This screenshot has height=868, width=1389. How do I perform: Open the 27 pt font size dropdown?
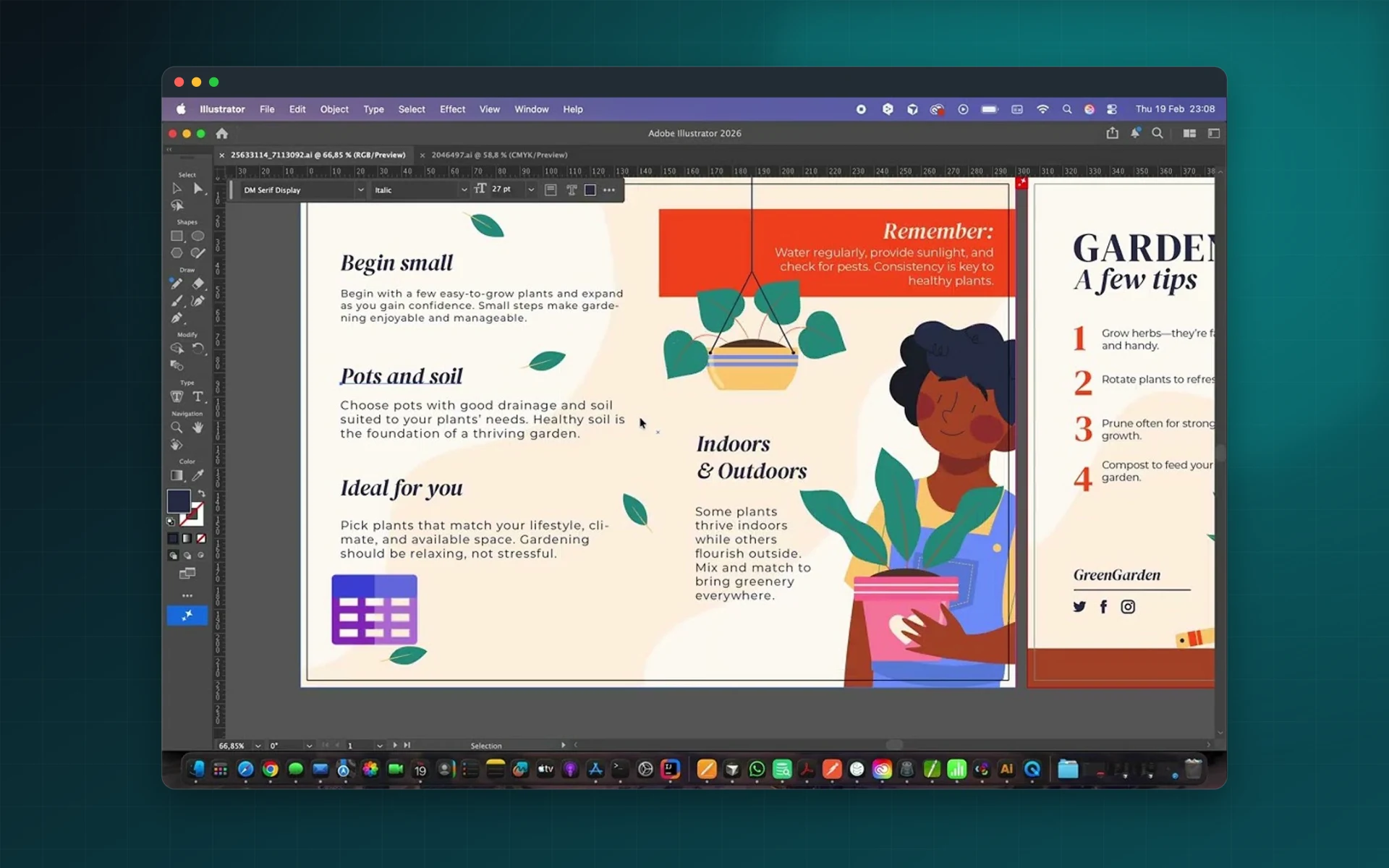(531, 190)
